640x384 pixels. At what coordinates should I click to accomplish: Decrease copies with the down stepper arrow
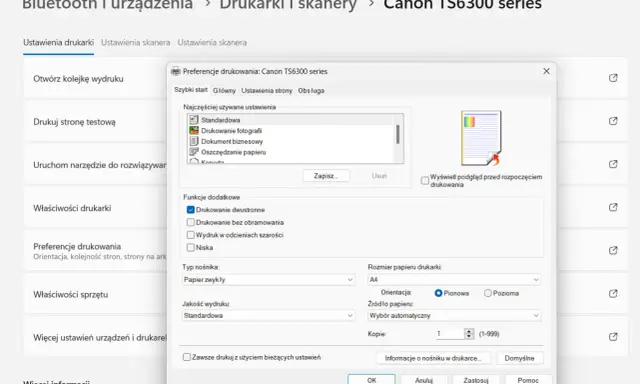click(x=469, y=337)
